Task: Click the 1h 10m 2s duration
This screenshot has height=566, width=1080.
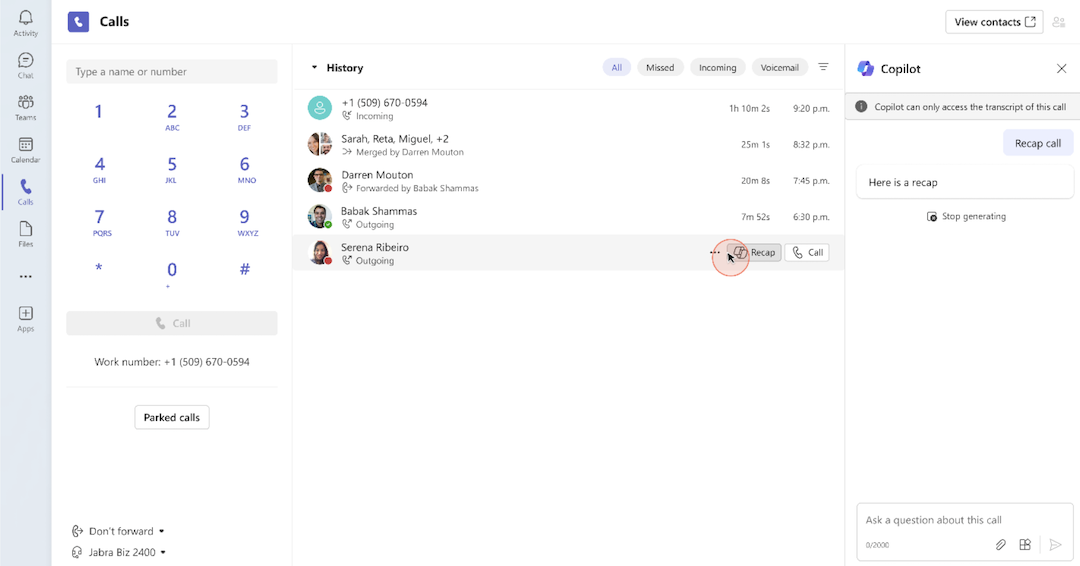Action: click(749, 108)
